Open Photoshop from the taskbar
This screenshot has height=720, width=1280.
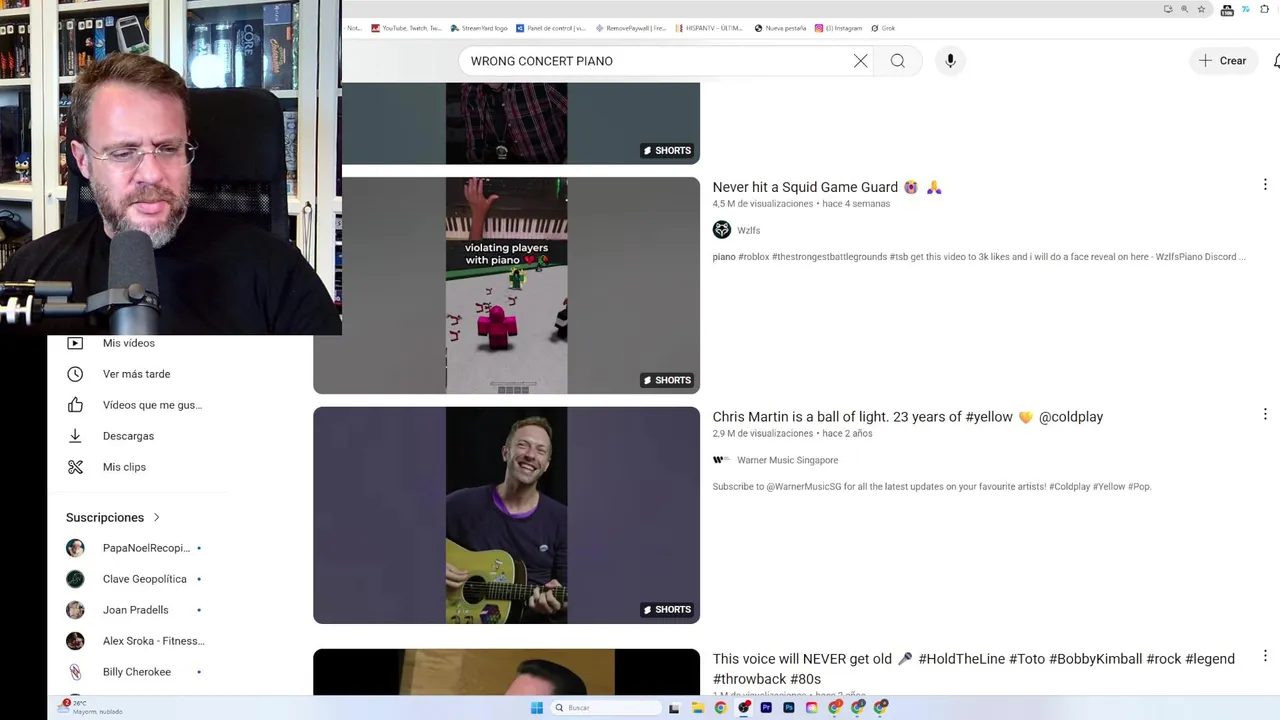pyautogui.click(x=789, y=708)
